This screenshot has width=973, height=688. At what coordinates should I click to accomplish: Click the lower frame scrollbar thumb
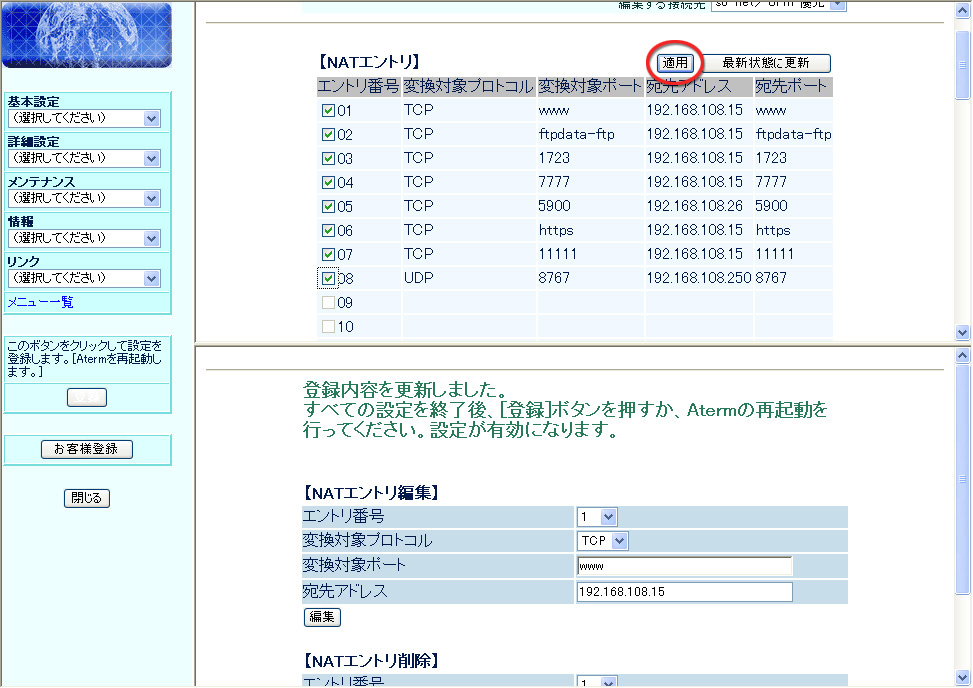tap(962, 479)
